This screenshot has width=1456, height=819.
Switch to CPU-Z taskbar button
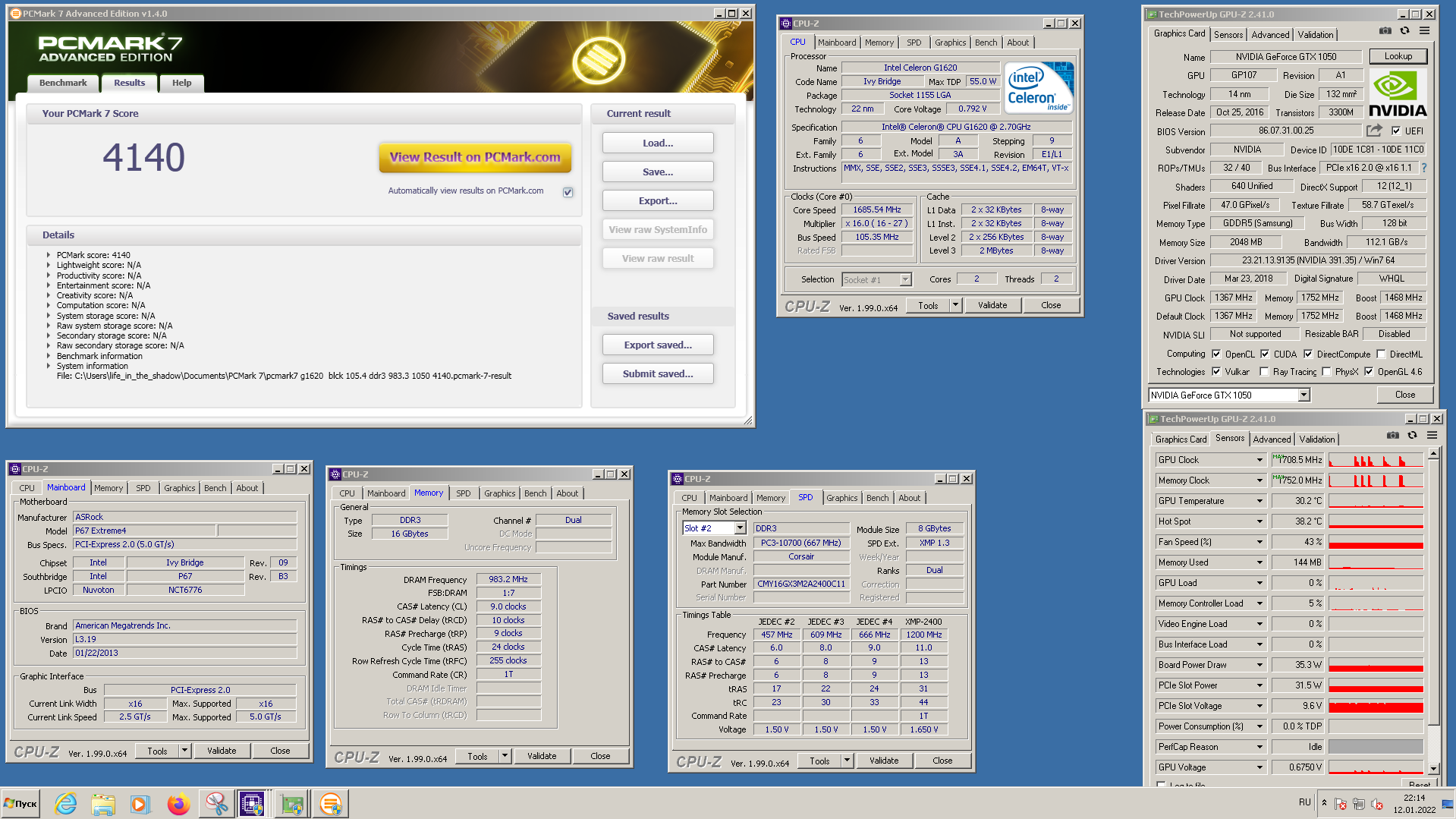tap(252, 804)
